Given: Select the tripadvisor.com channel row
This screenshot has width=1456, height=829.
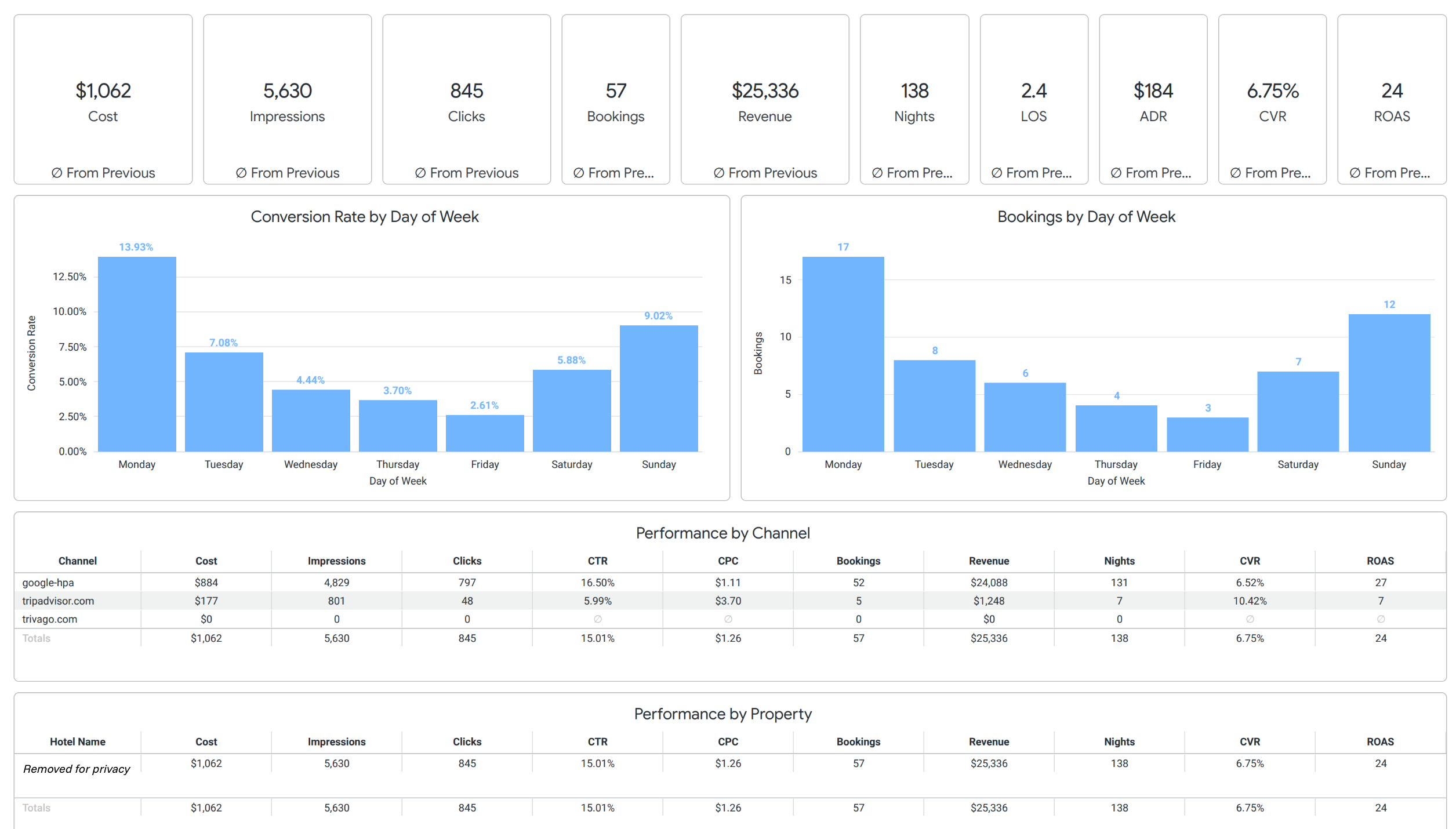Looking at the screenshot, I should click(x=730, y=601).
